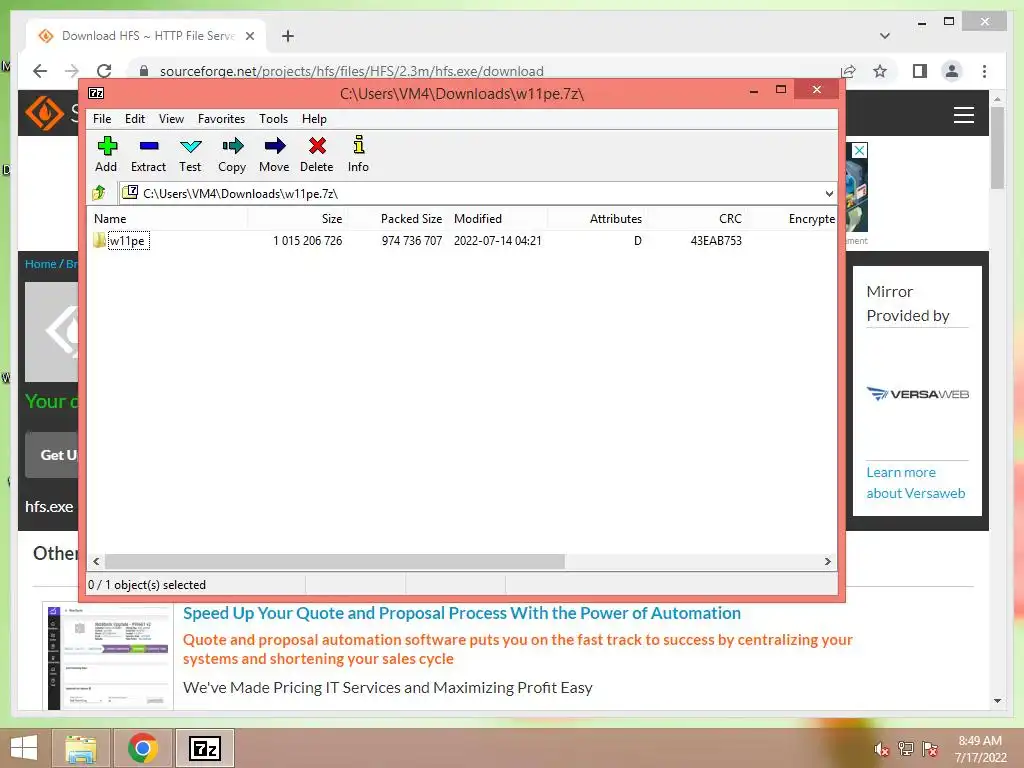Click SourceForge Home breadcrumb link
Screen dimensions: 1024x768
pos(40,264)
